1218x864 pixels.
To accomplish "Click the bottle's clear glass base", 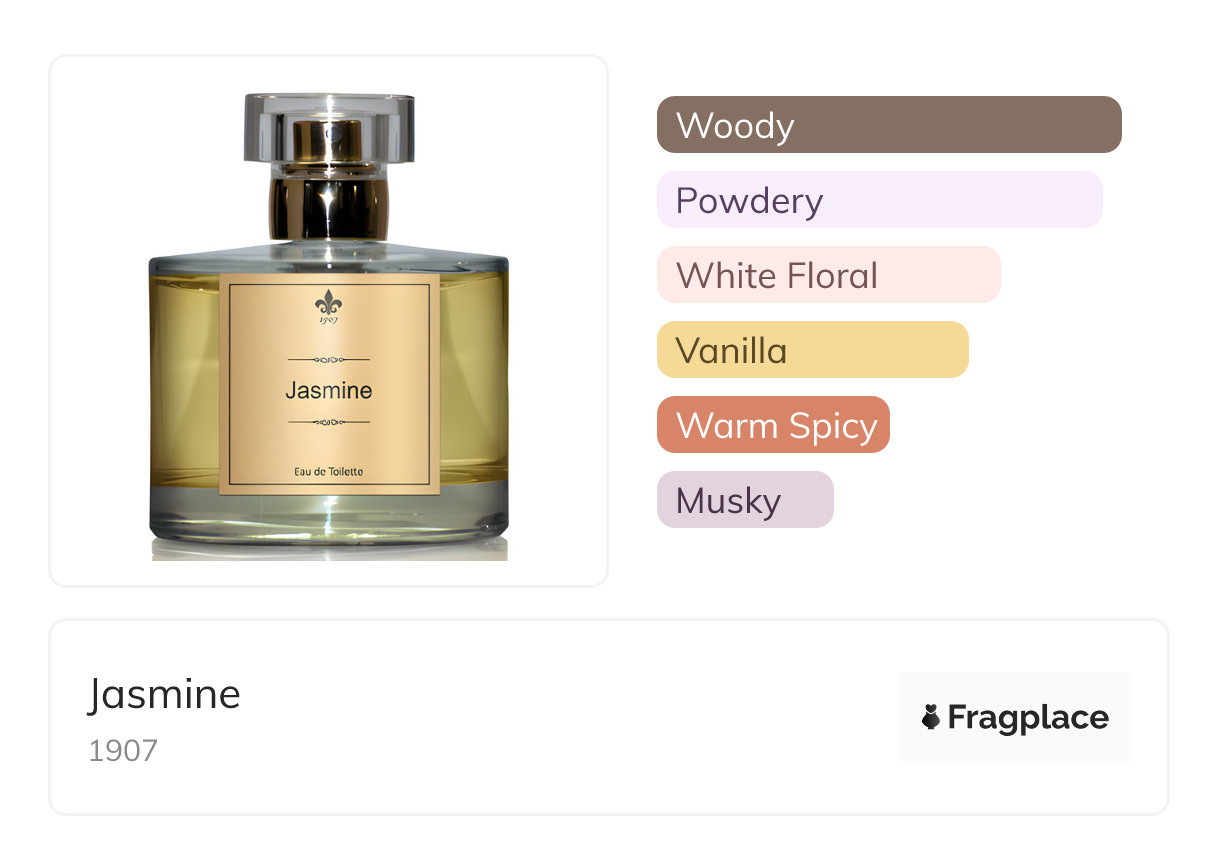I will tap(329, 520).
